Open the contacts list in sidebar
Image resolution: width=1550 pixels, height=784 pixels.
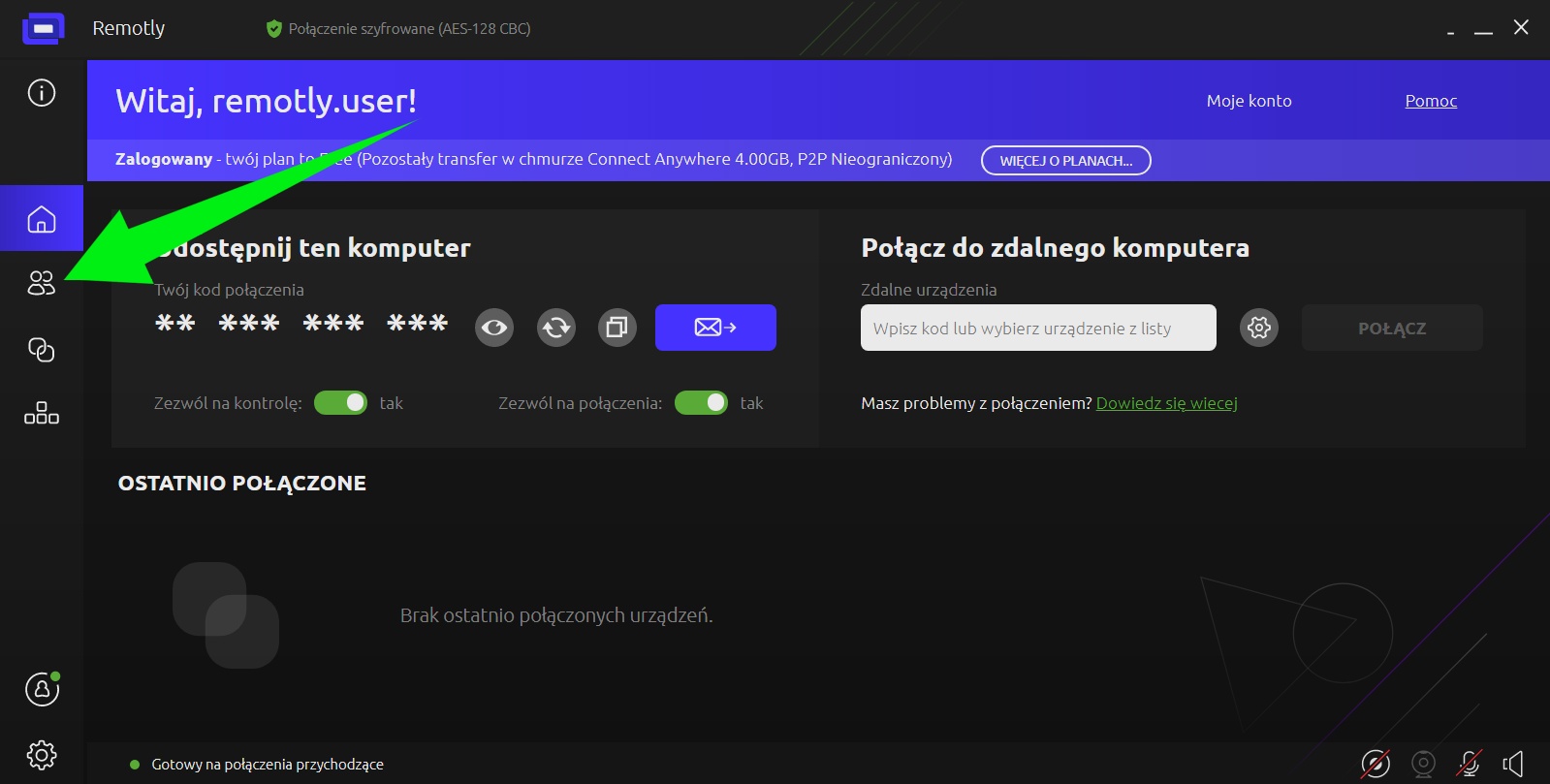(41, 283)
